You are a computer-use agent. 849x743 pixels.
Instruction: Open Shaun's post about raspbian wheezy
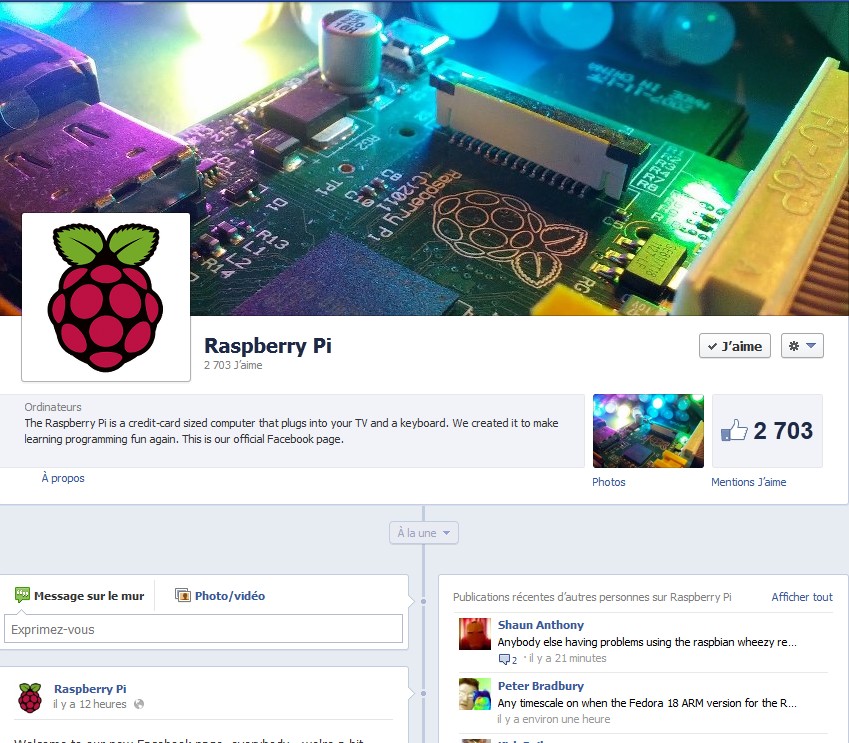(x=647, y=642)
